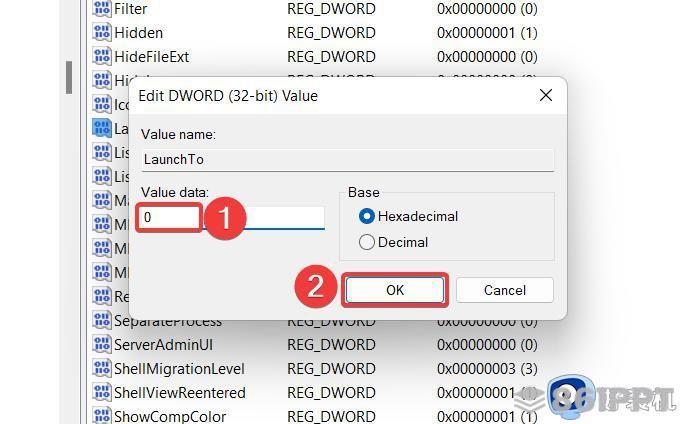Click into the Value data field

(233, 217)
